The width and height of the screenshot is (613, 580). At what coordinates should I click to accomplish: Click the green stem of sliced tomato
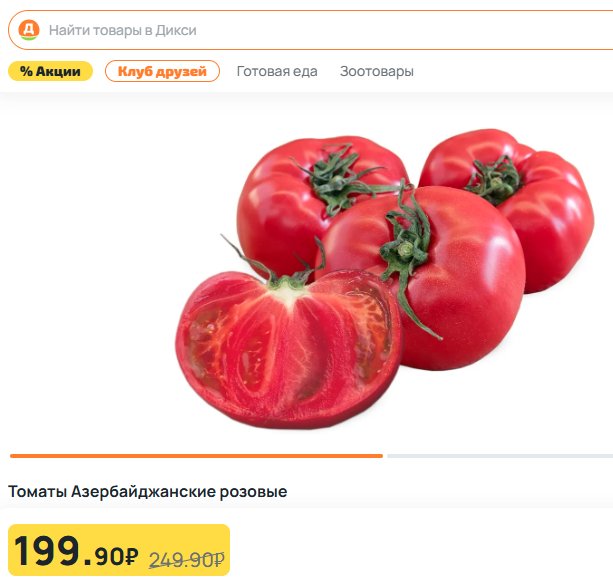click(x=282, y=270)
